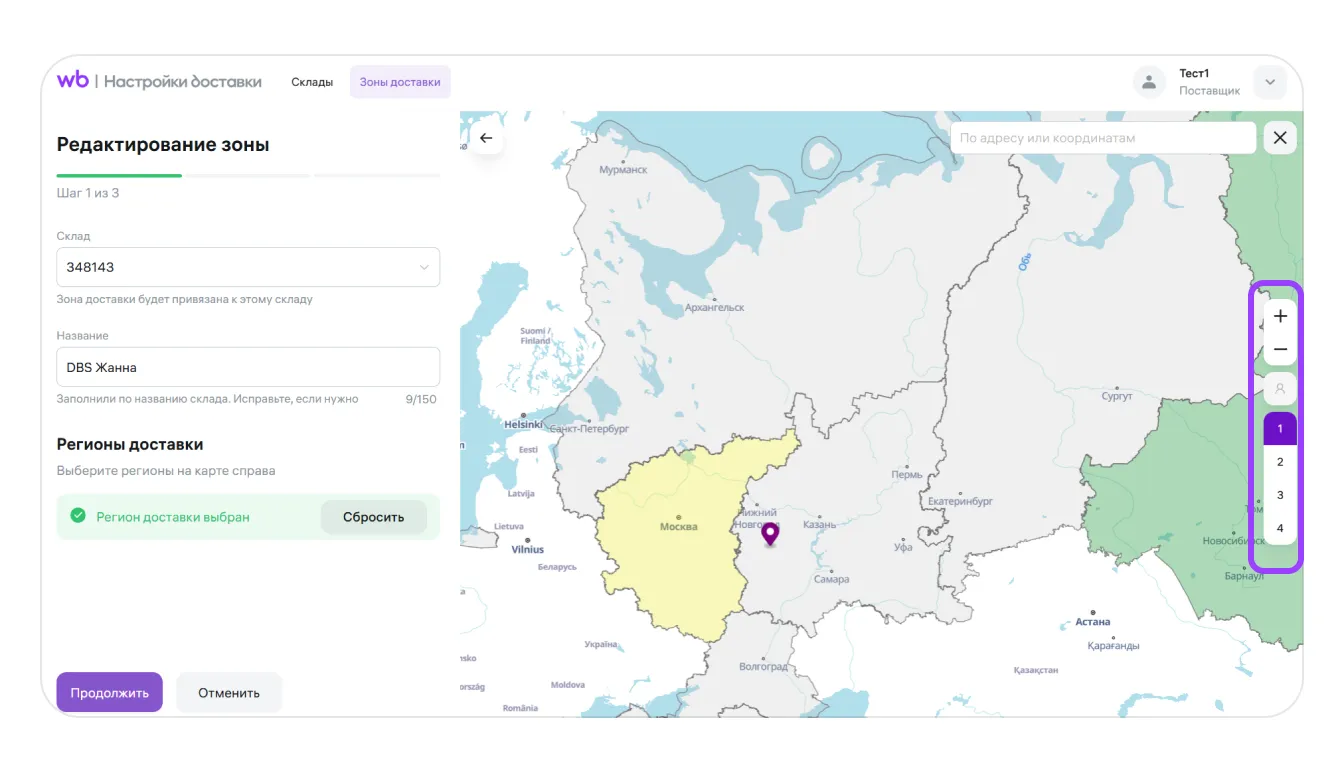Select zone level 3 on map
Viewport: 1344px width, 772px height.
[1280, 495]
